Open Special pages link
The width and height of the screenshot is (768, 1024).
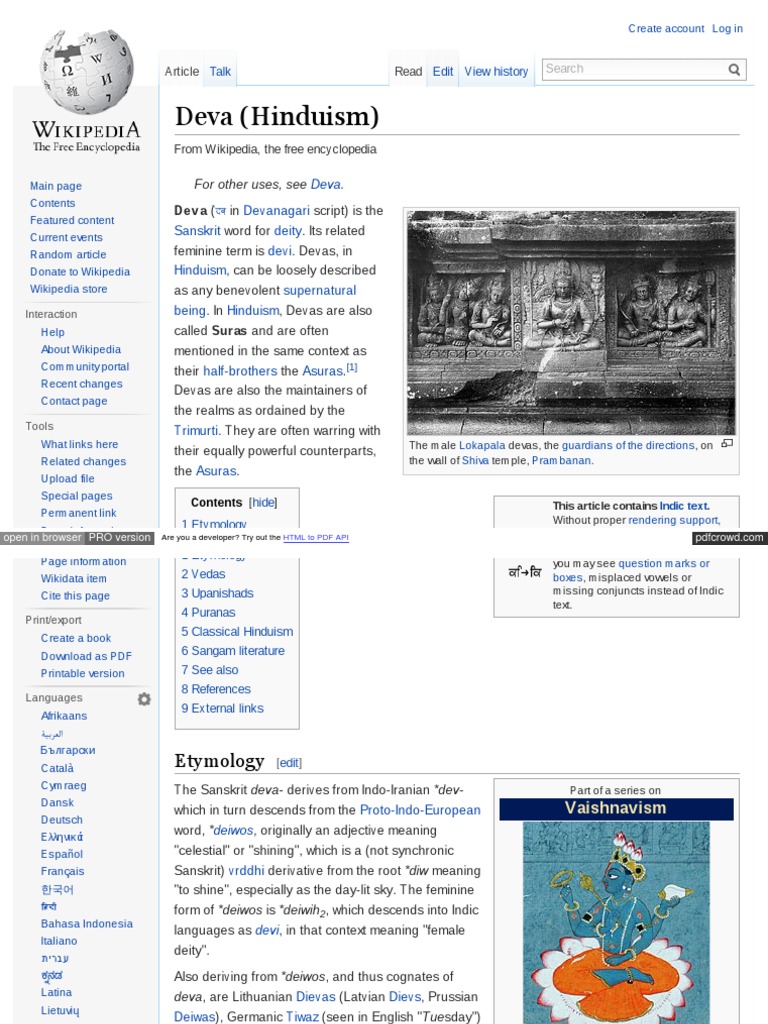76,496
